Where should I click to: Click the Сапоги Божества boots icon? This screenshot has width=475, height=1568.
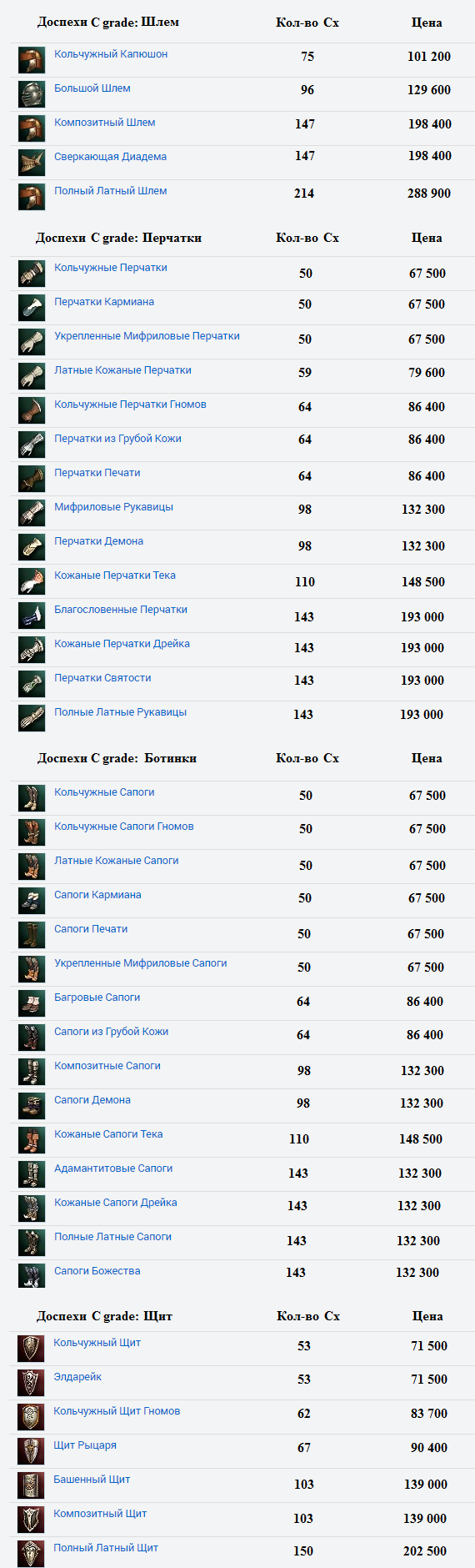(x=32, y=1276)
